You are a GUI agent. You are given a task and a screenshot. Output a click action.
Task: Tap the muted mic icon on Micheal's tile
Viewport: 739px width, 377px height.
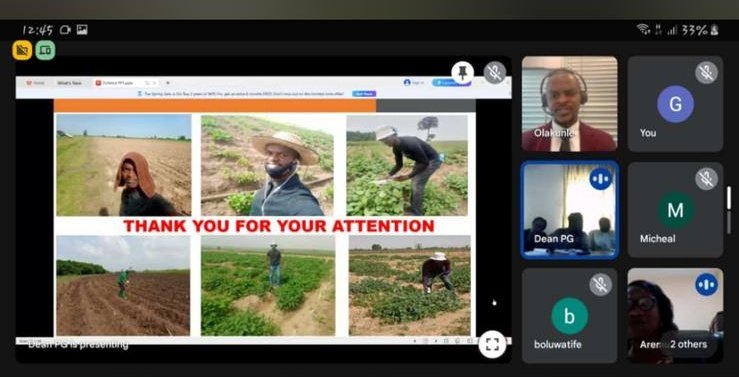tap(706, 179)
